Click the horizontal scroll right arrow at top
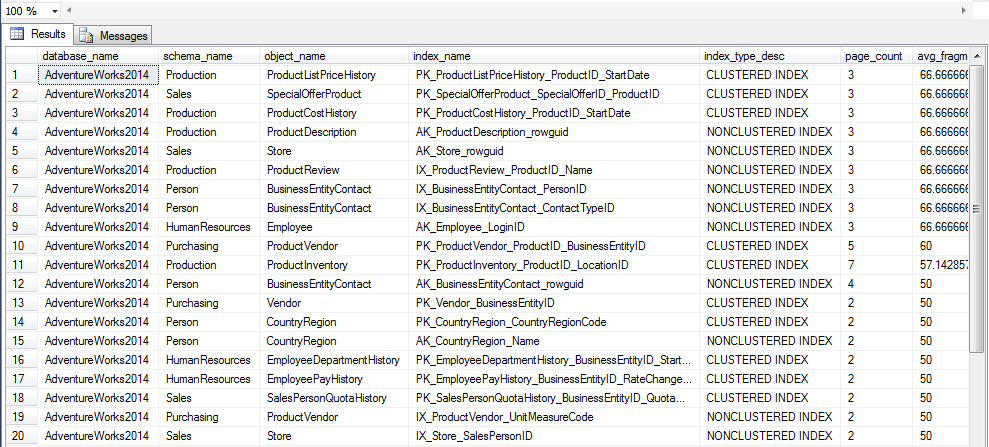The width and height of the screenshot is (989, 447). click(x=963, y=11)
